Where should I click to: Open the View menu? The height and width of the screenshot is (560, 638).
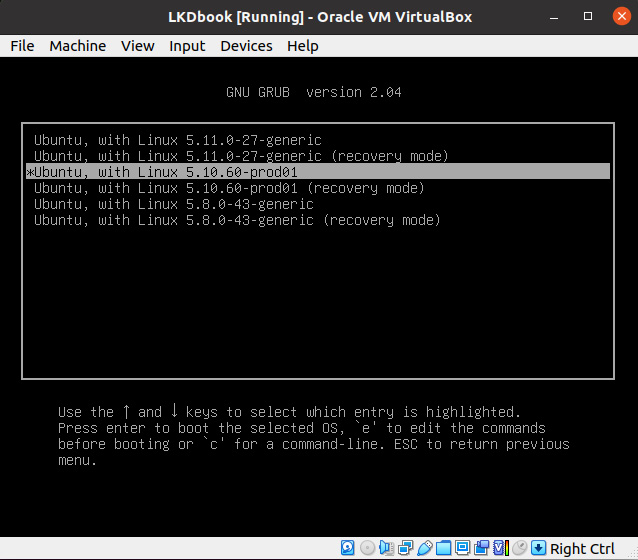pyautogui.click(x=138, y=46)
